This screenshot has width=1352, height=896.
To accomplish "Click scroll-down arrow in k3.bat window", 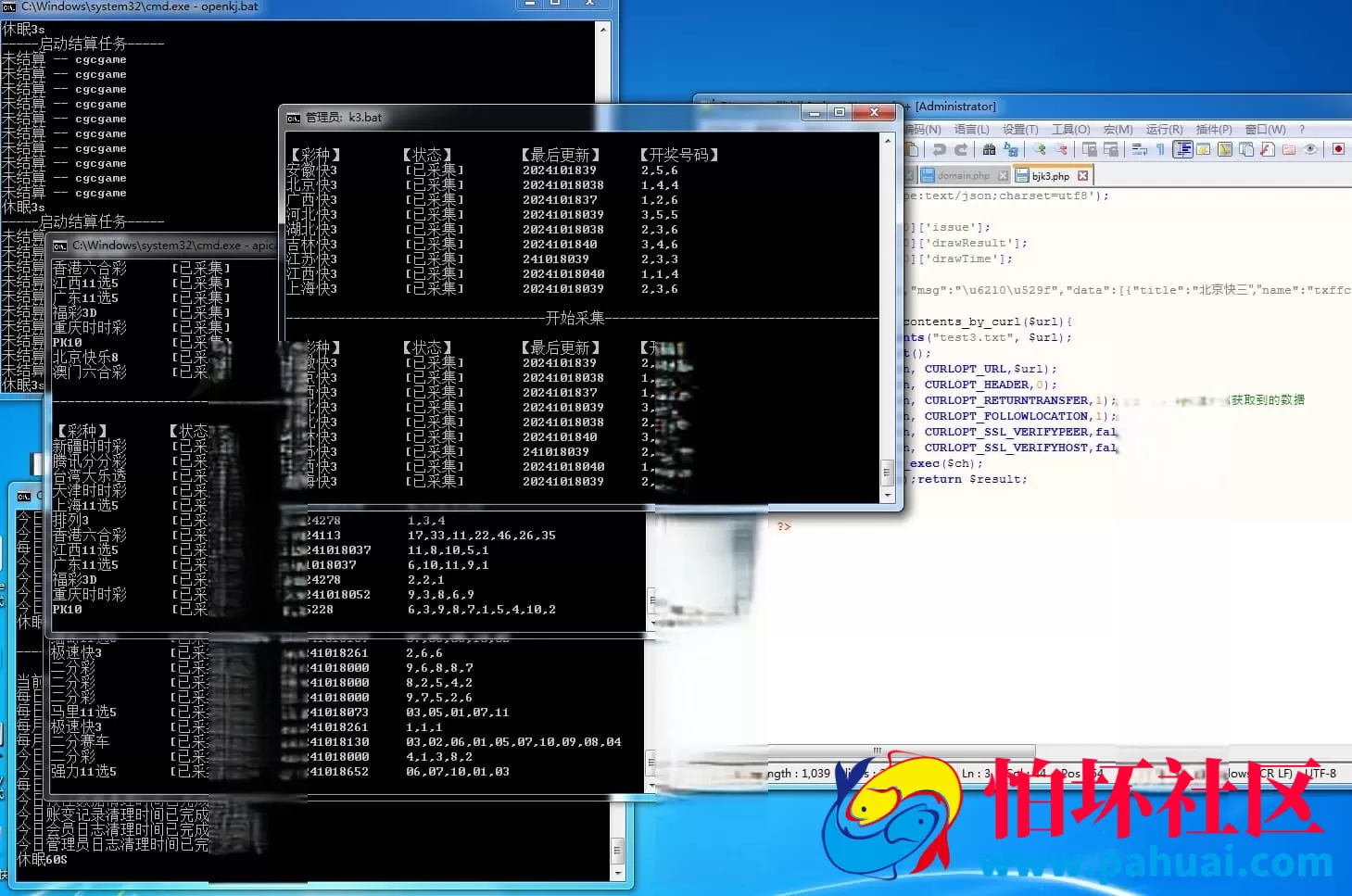I will coord(888,496).
